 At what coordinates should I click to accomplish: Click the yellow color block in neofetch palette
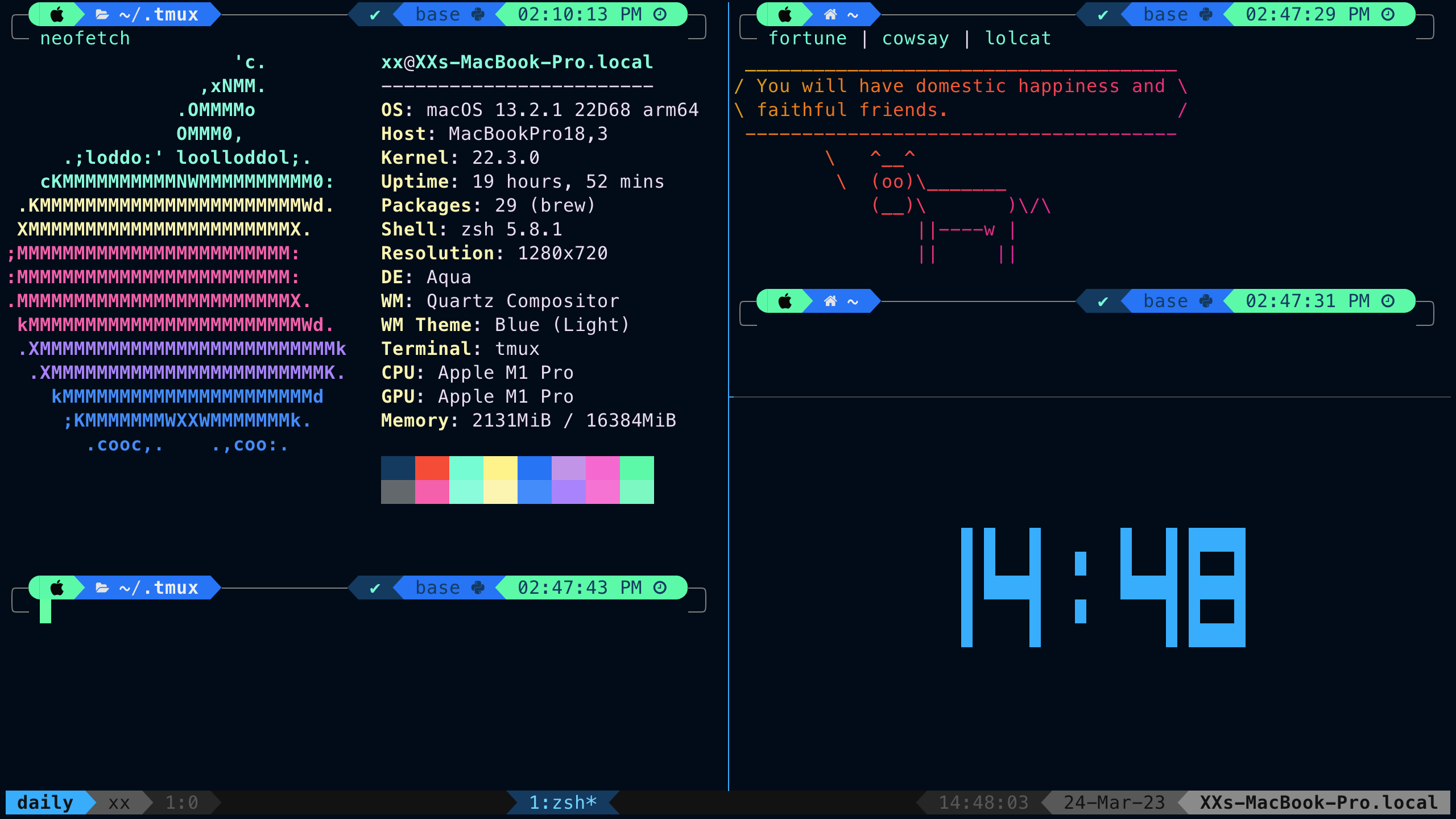(500, 468)
